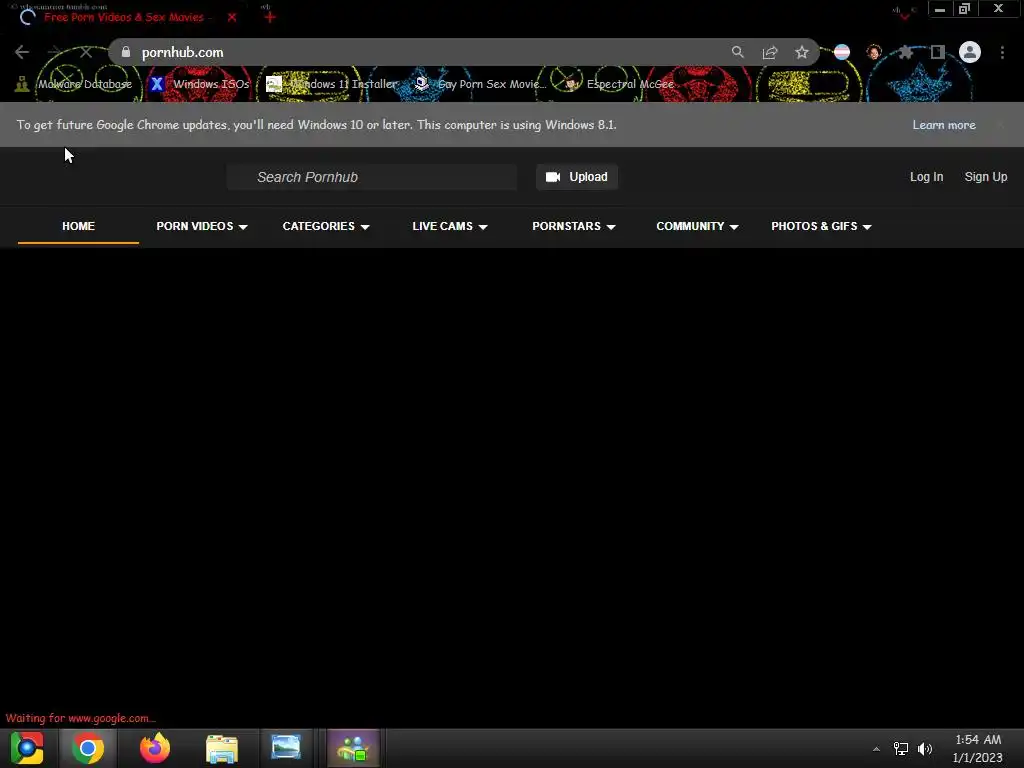Open the volume speaker tray icon
This screenshot has height=768, width=1024.
[x=925, y=749]
